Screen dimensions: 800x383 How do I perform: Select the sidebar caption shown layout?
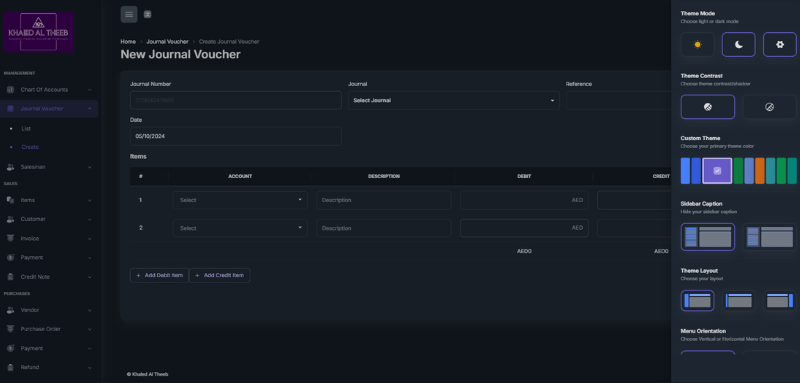(708, 237)
